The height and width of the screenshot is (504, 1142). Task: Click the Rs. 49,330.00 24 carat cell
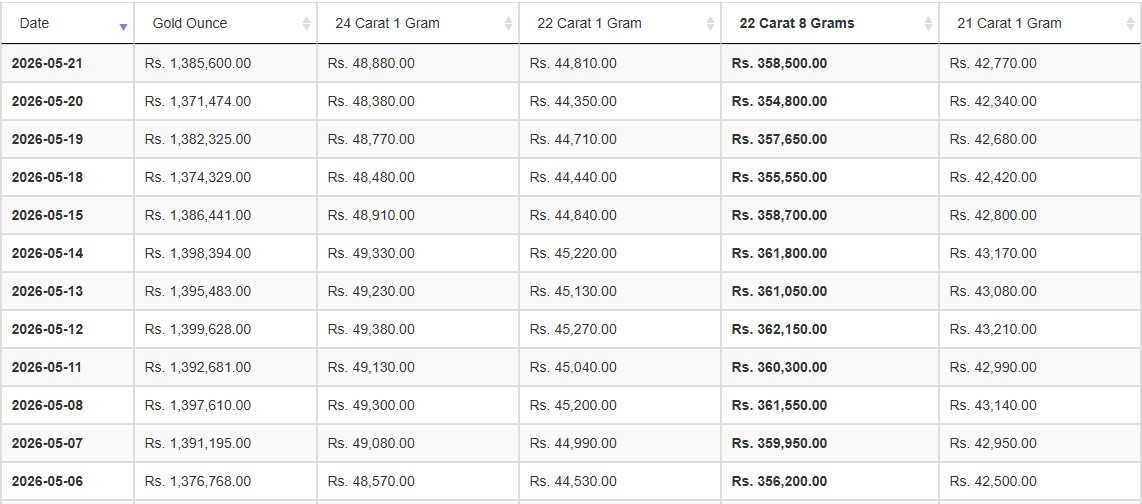pyautogui.click(x=418, y=253)
